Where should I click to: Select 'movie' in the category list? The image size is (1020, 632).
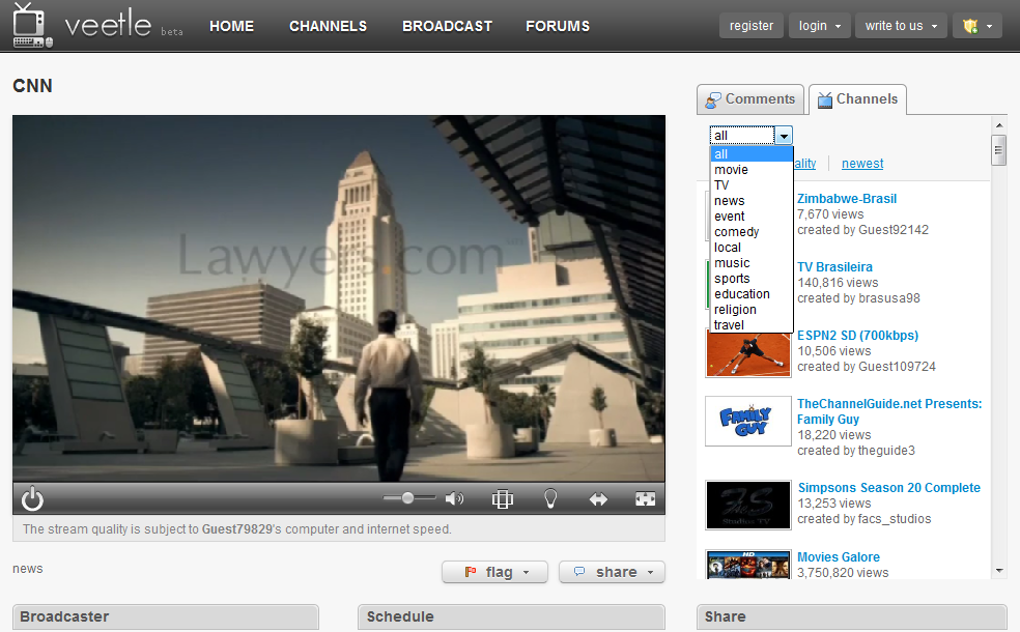751,170
